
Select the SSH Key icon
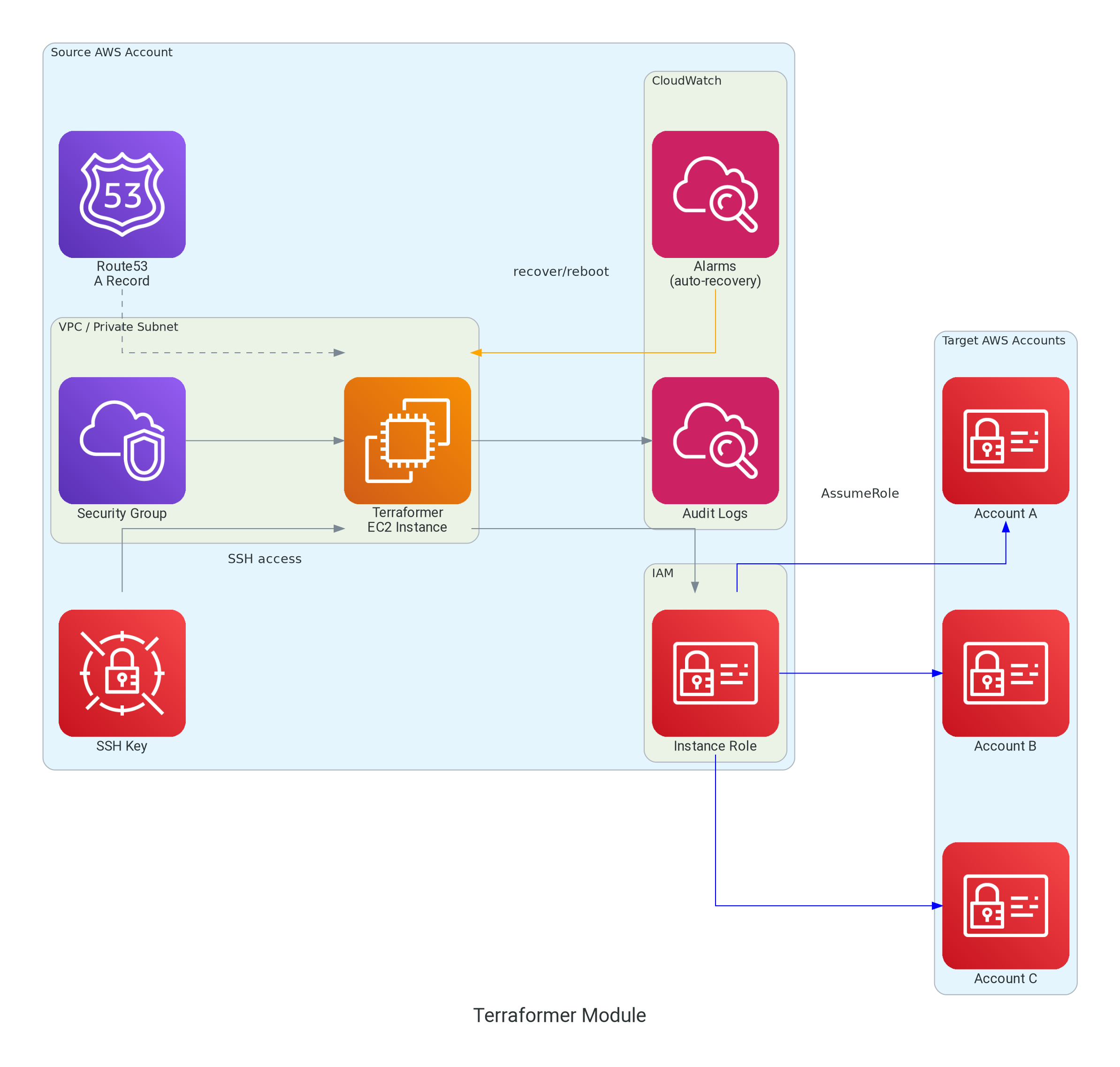122,673
